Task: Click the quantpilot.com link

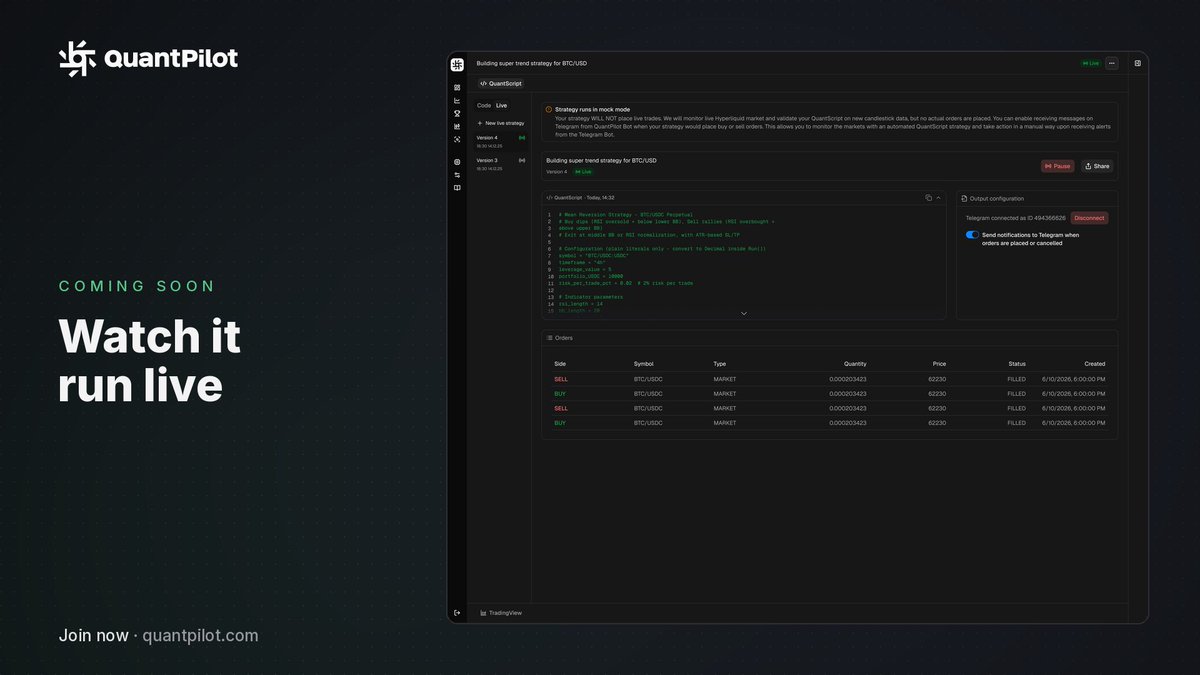Action: tap(201, 635)
